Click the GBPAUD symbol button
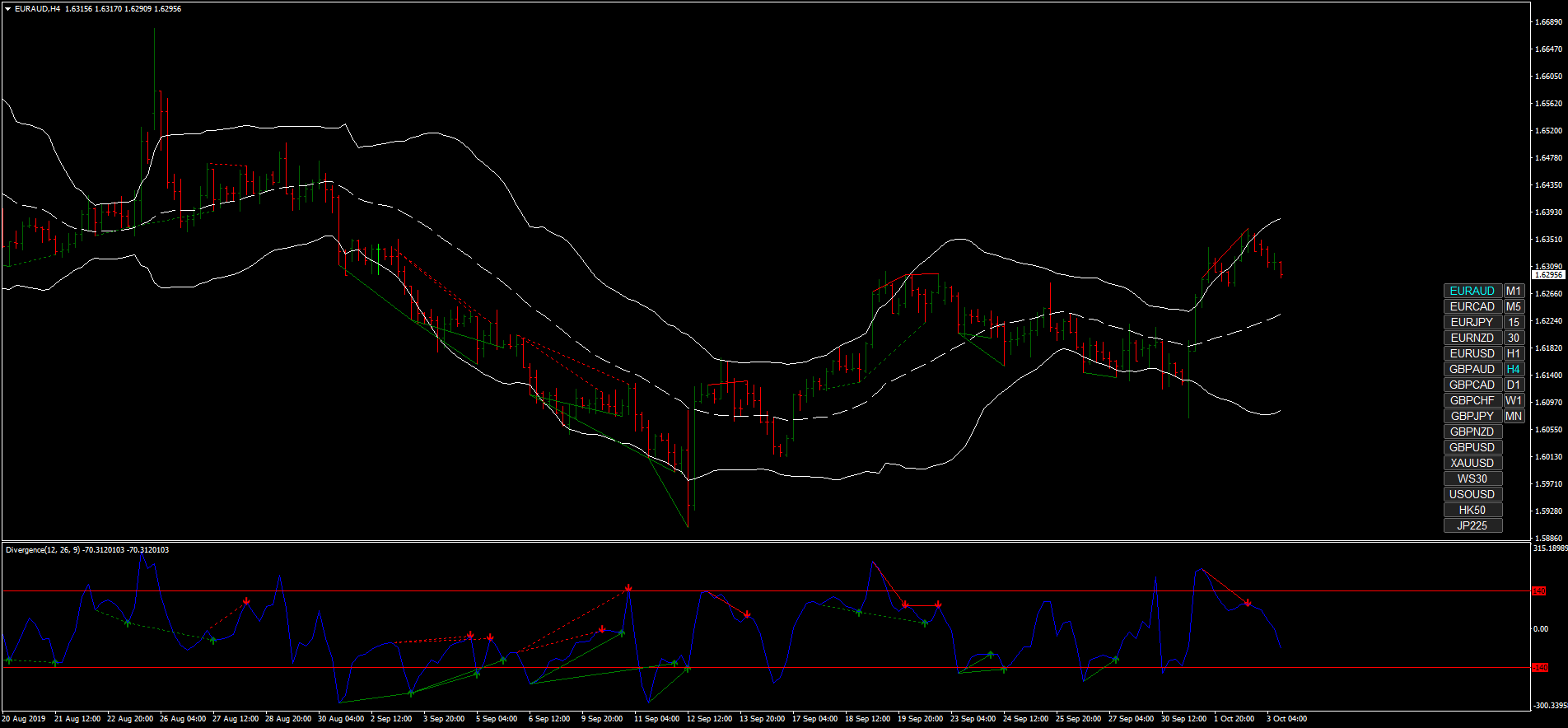Image resolution: width=1568 pixels, height=728 pixels. pyautogui.click(x=1472, y=369)
